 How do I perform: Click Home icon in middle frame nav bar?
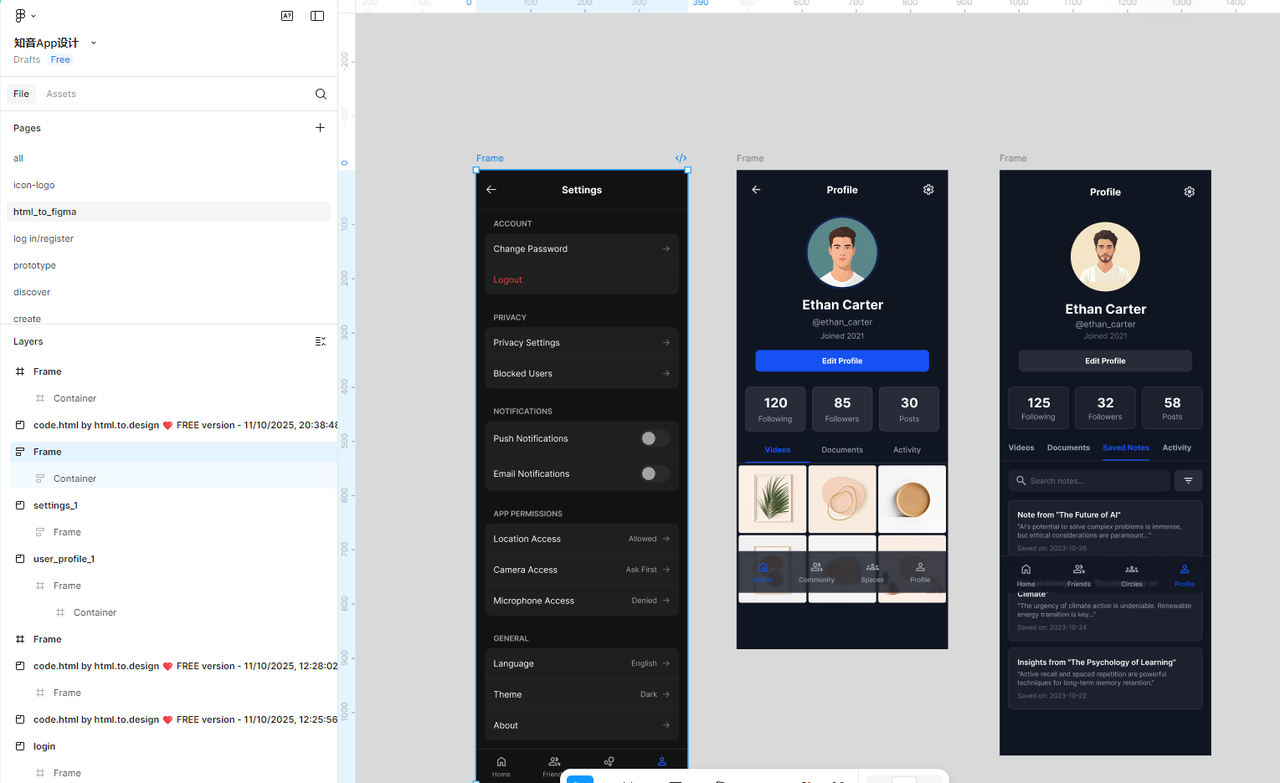point(763,567)
